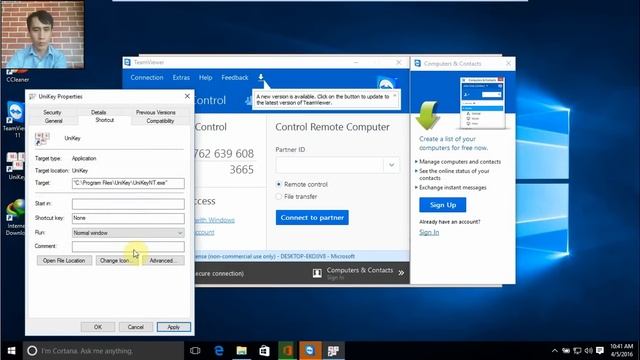Open the Feedback menu in TeamViewer

[235, 78]
